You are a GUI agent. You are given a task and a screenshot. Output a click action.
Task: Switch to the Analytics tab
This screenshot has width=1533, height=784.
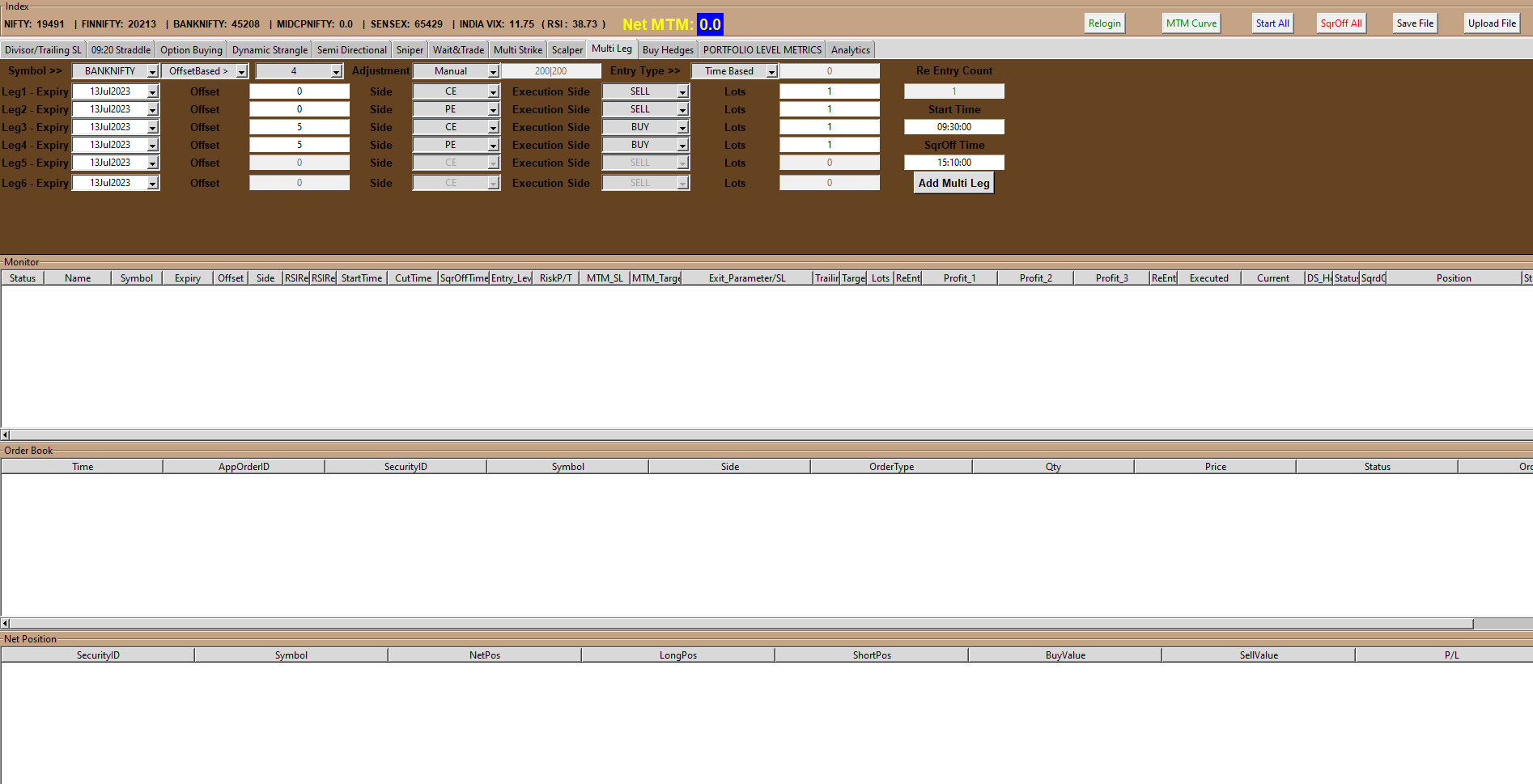point(850,49)
